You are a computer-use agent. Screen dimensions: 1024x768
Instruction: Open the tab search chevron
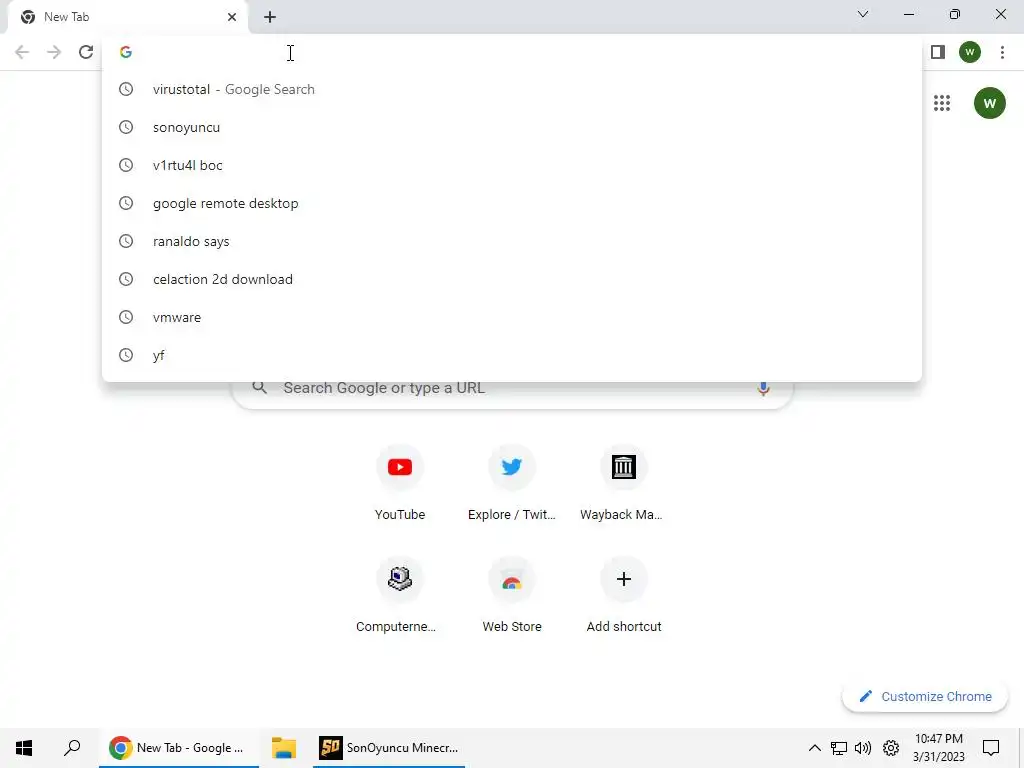coord(863,14)
